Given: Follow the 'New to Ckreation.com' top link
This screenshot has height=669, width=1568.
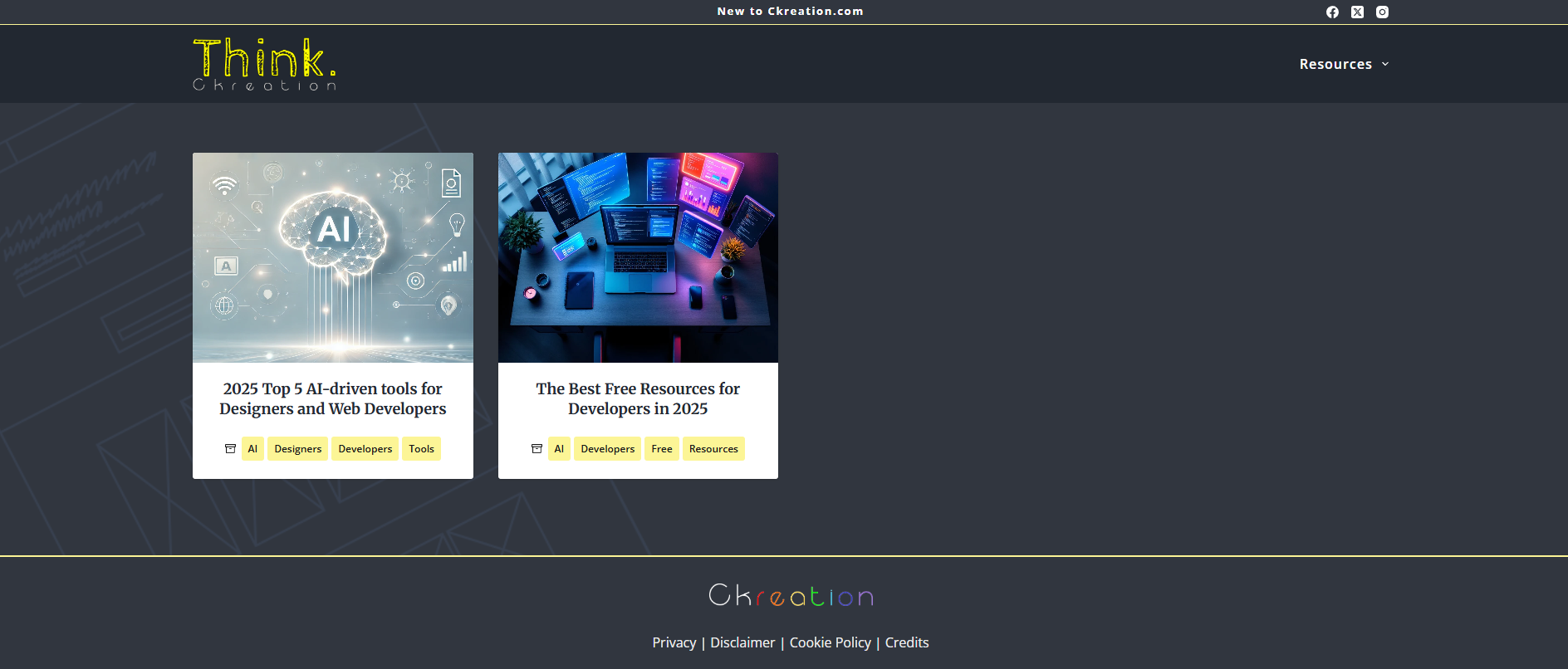Looking at the screenshot, I should 790,12.
